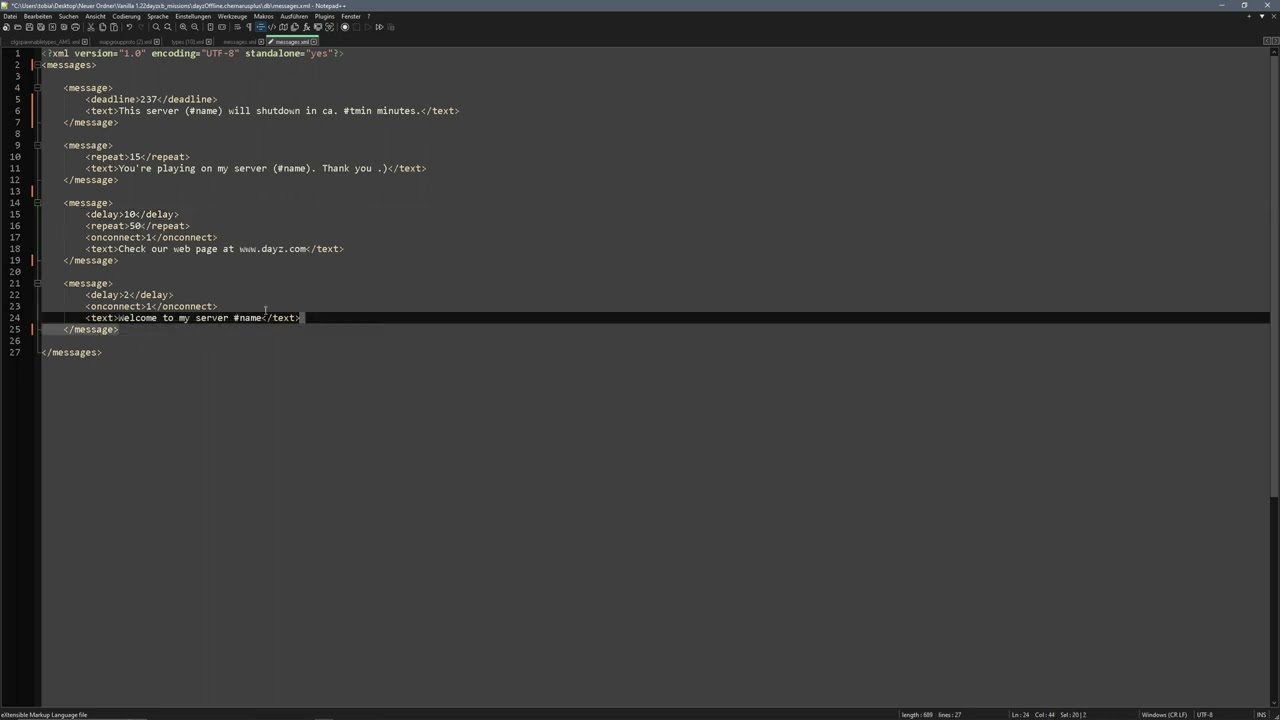Switch to the mapgroupproto (2).xml tab

coord(126,42)
